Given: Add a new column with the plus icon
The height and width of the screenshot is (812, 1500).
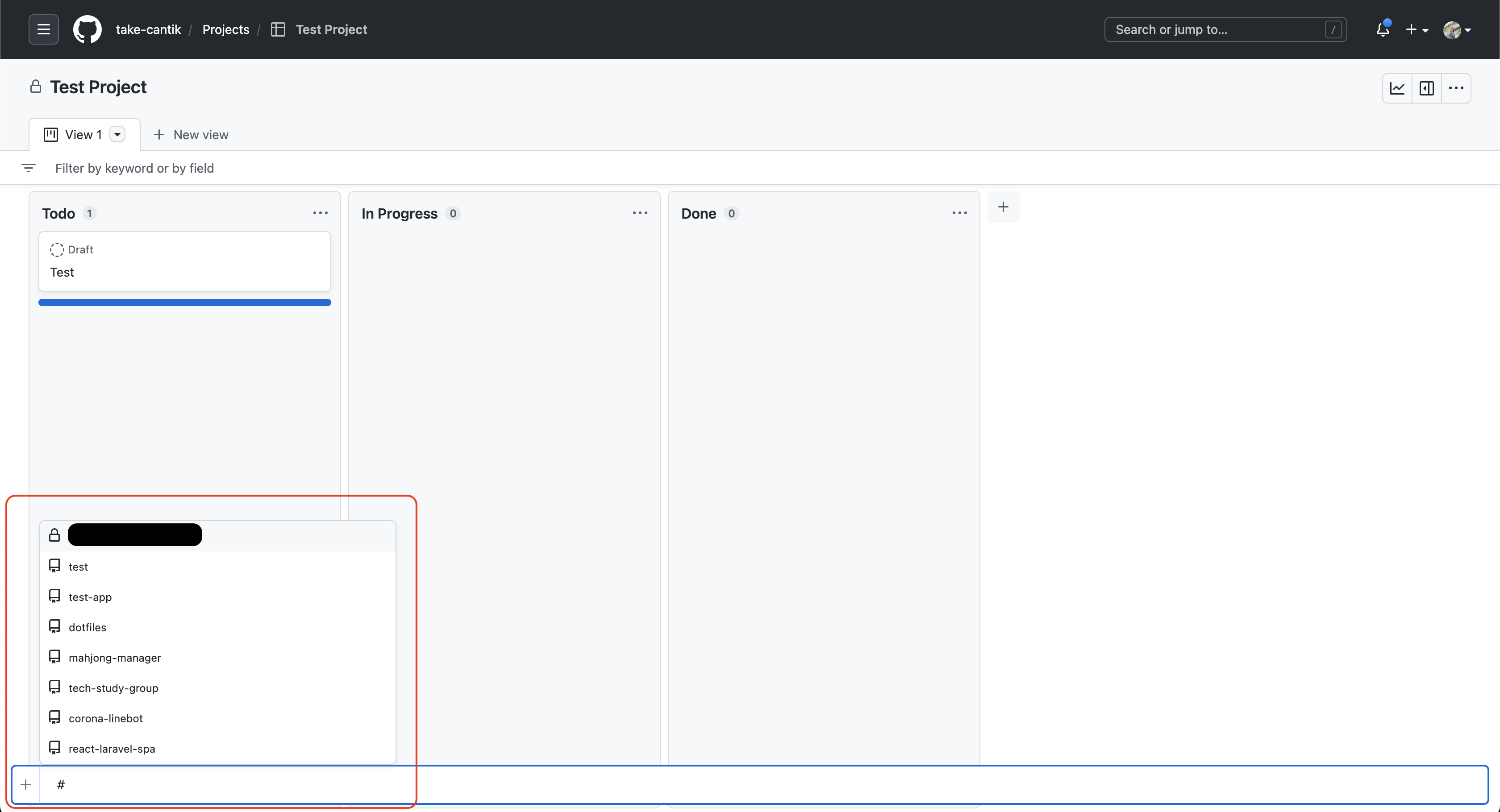Looking at the screenshot, I should [x=1004, y=207].
